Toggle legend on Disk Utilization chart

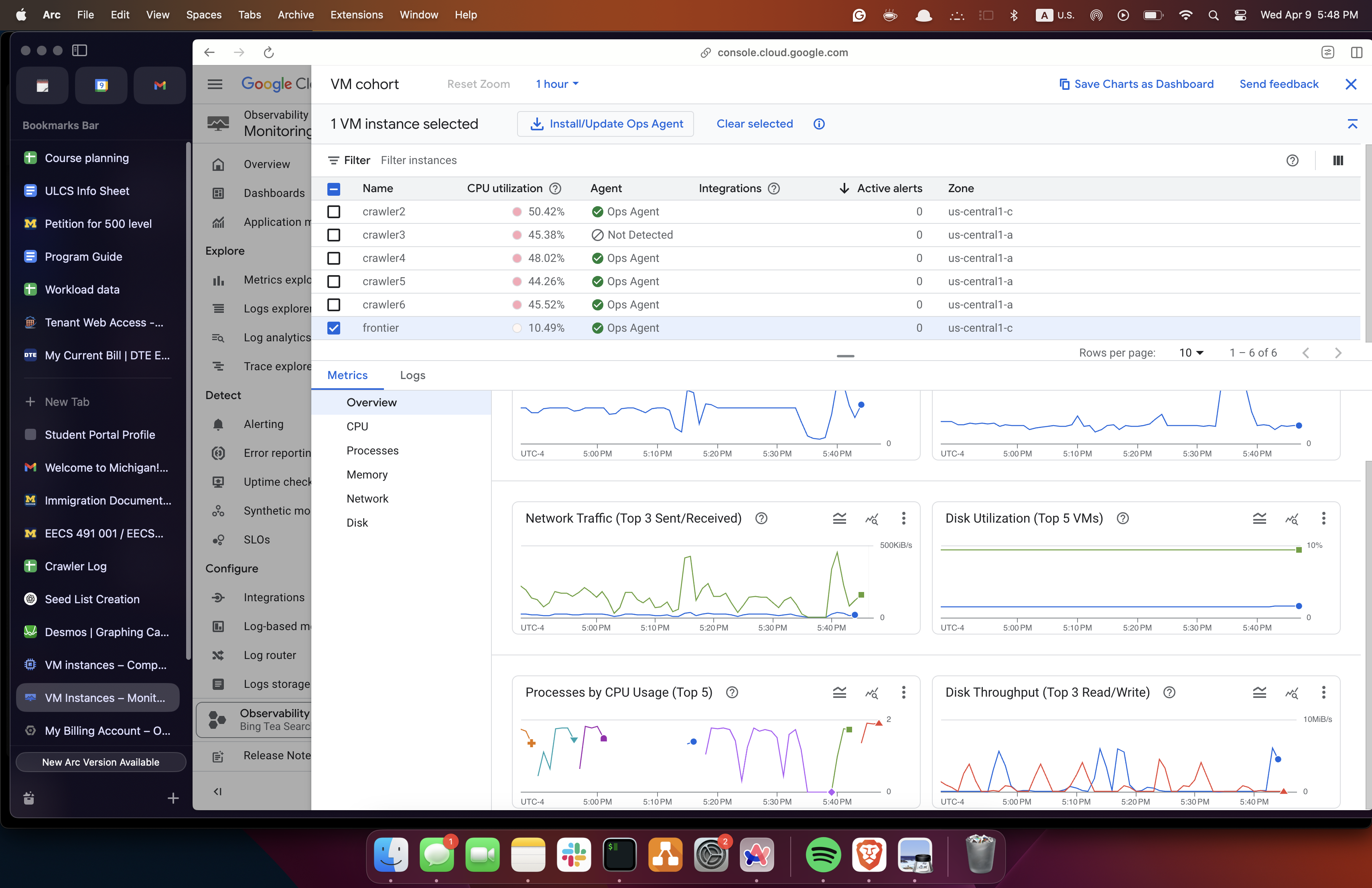[x=1260, y=518]
